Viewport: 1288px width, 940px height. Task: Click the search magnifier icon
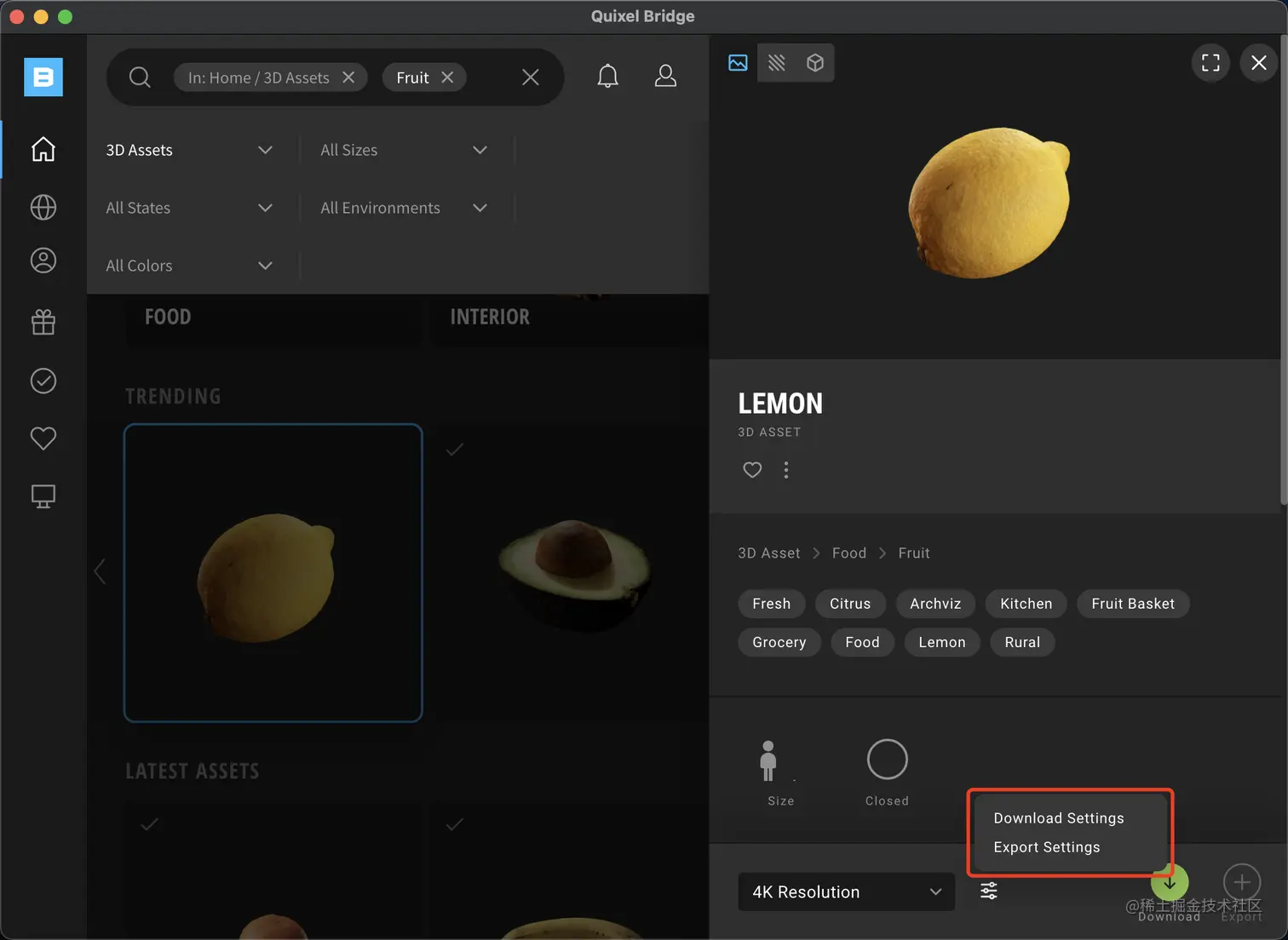140,77
